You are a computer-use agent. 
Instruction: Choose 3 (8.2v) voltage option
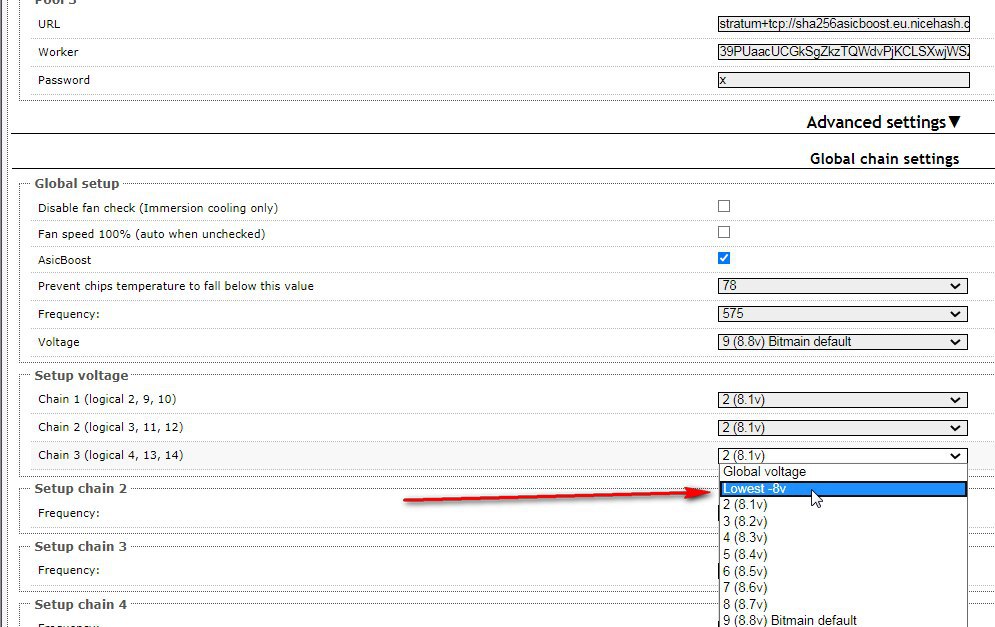click(843, 522)
